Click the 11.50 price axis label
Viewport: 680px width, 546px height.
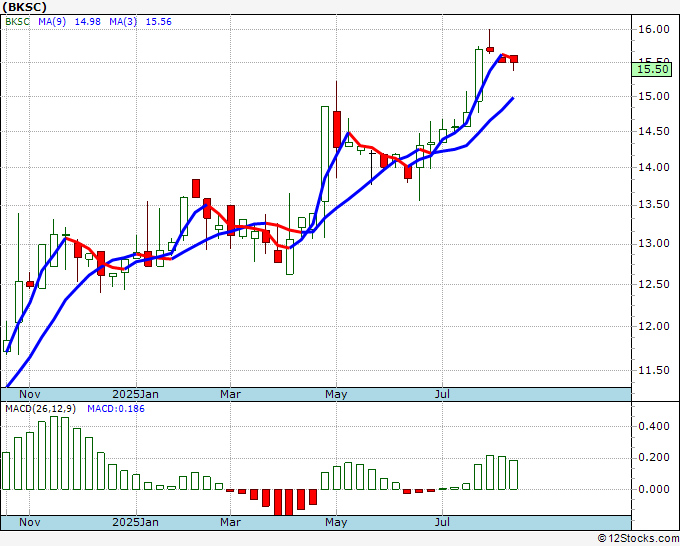[x=652, y=371]
